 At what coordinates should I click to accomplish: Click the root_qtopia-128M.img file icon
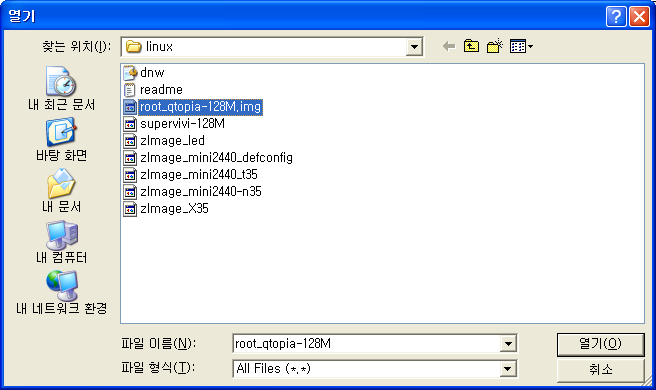[x=130, y=107]
